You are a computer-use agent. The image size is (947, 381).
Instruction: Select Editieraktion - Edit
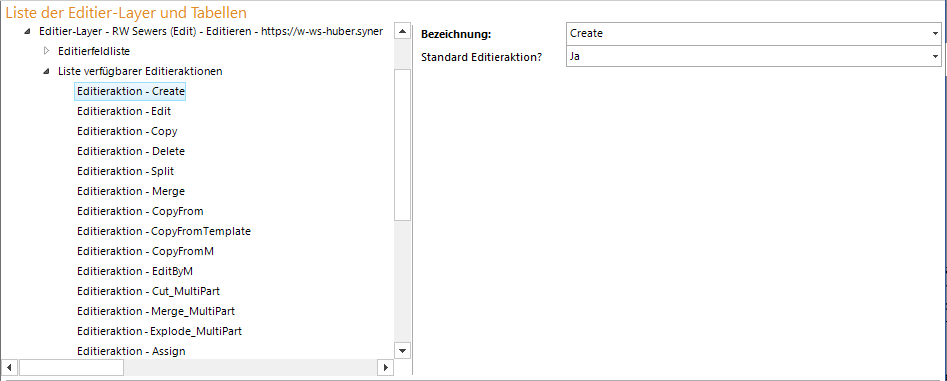point(124,111)
